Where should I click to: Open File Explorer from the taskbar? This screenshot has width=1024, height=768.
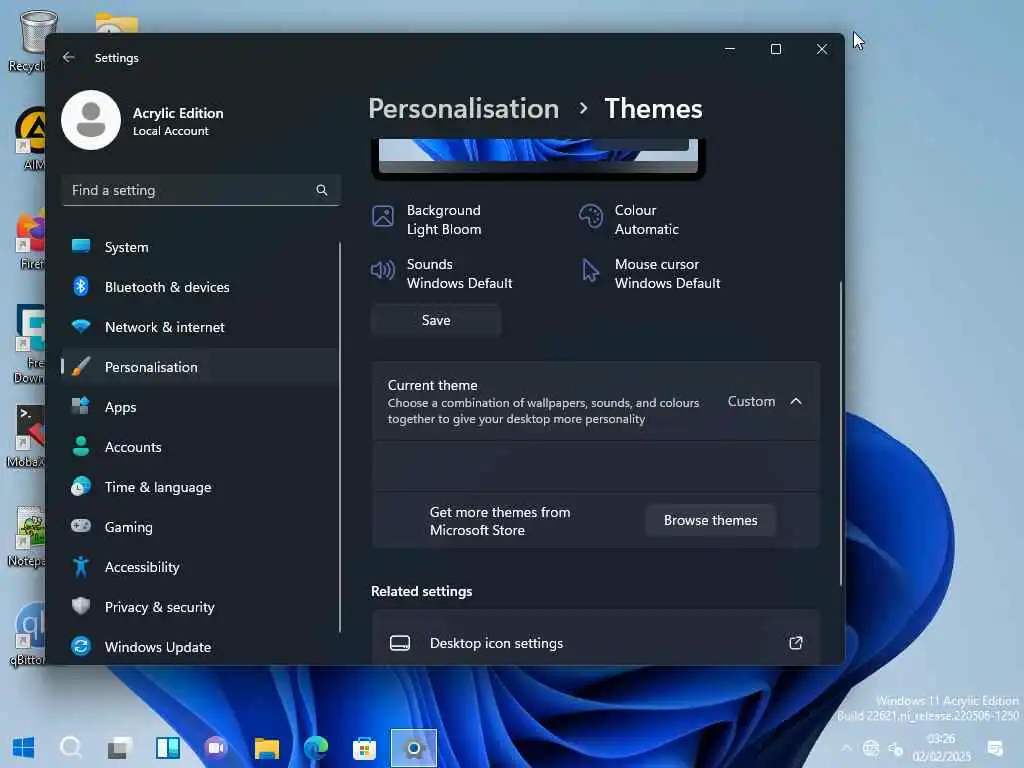pyautogui.click(x=266, y=748)
